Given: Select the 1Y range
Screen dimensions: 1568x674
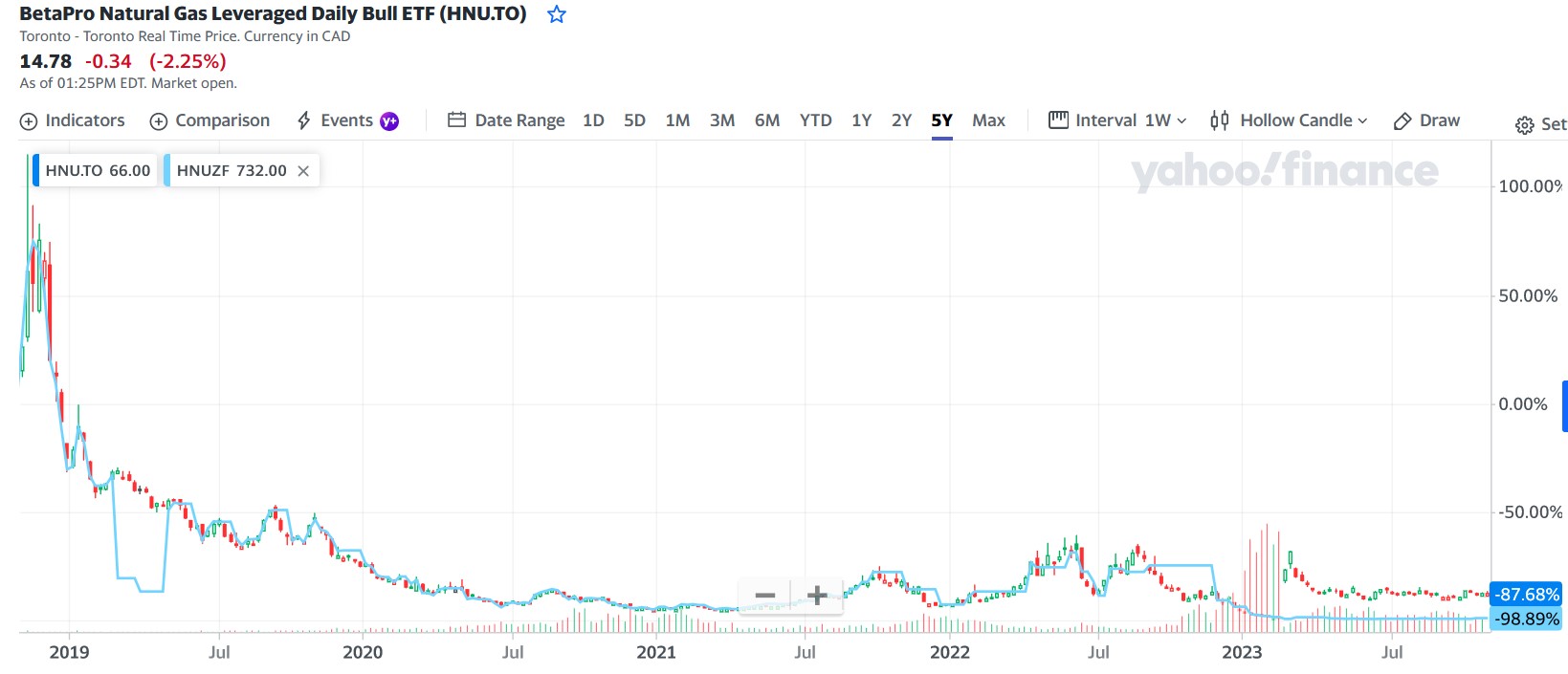Looking at the screenshot, I should click(x=862, y=120).
